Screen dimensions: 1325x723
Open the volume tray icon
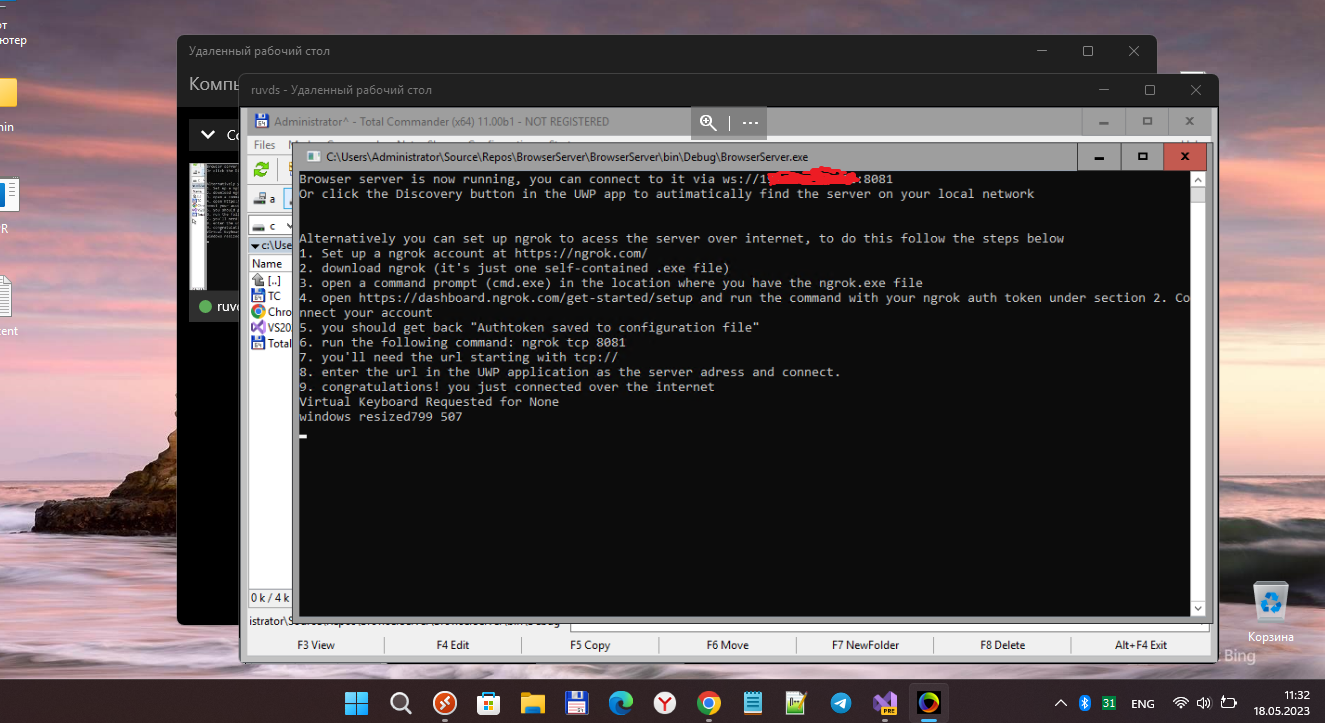[1204, 703]
